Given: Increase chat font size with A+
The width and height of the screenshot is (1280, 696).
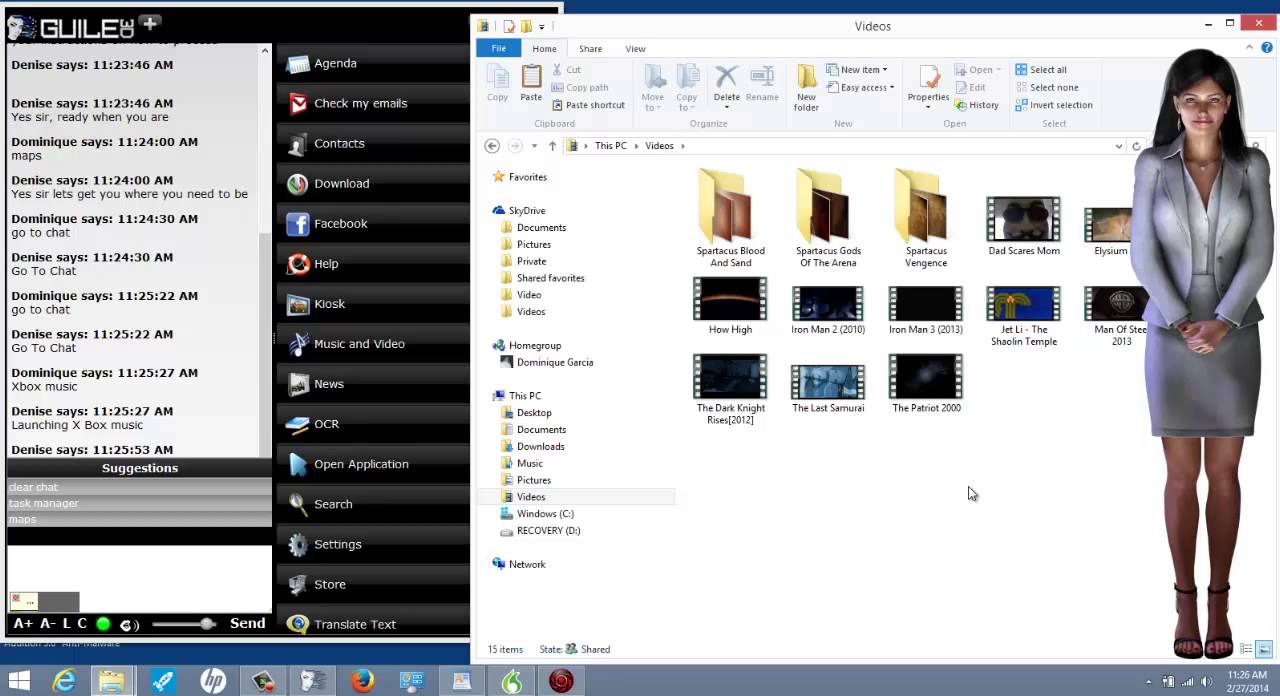Looking at the screenshot, I should [x=23, y=623].
